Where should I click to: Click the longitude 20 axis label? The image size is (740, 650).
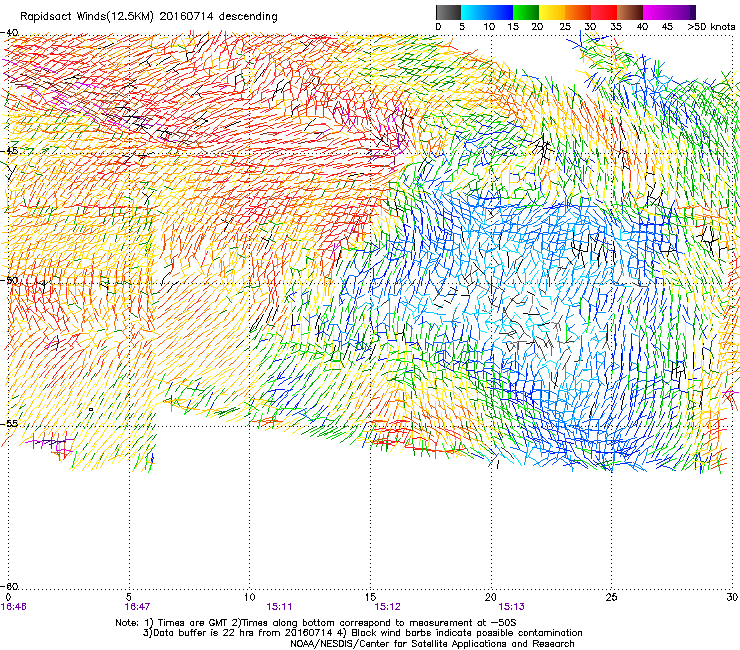pos(491,597)
